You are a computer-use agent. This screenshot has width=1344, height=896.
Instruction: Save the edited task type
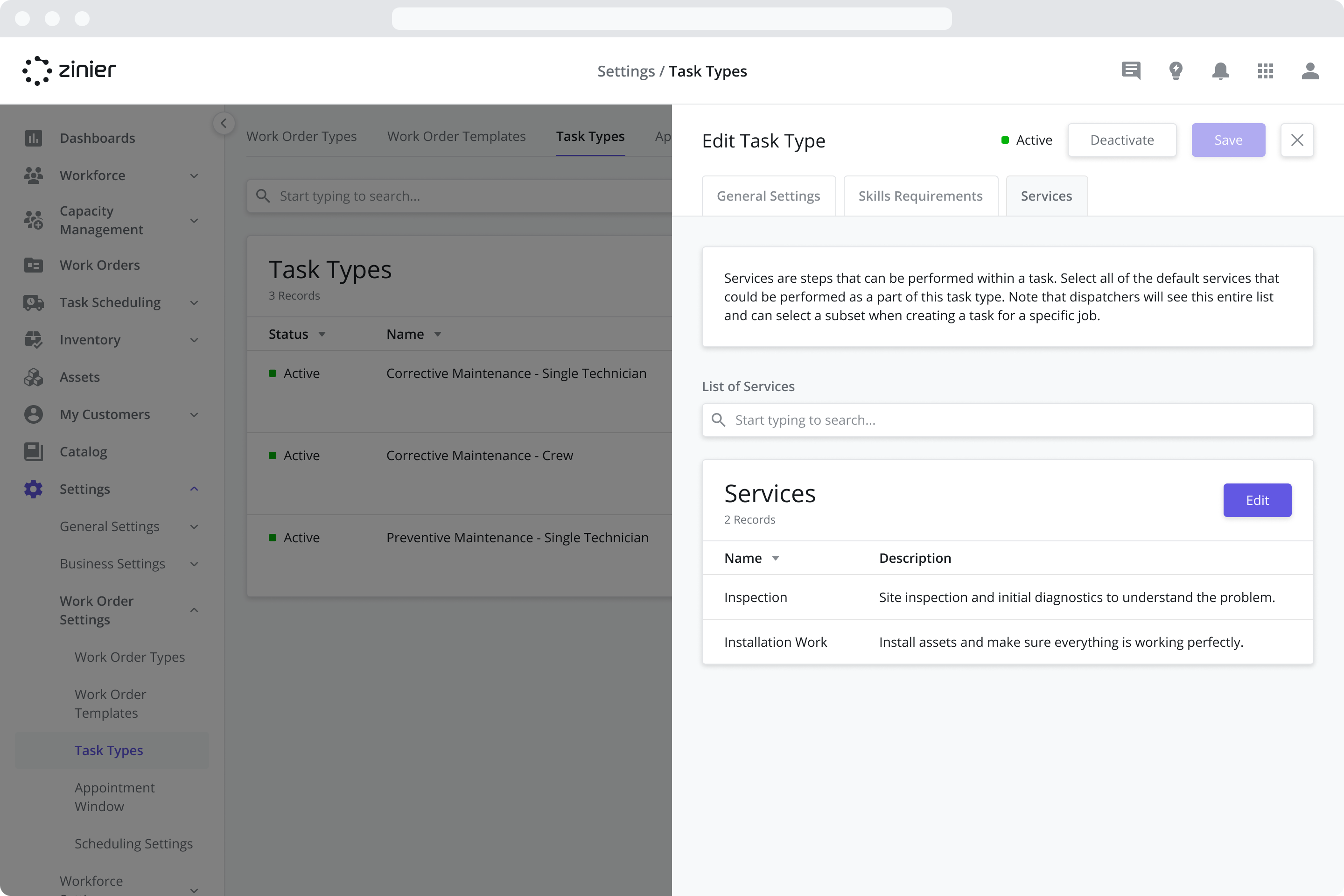pos(1228,140)
